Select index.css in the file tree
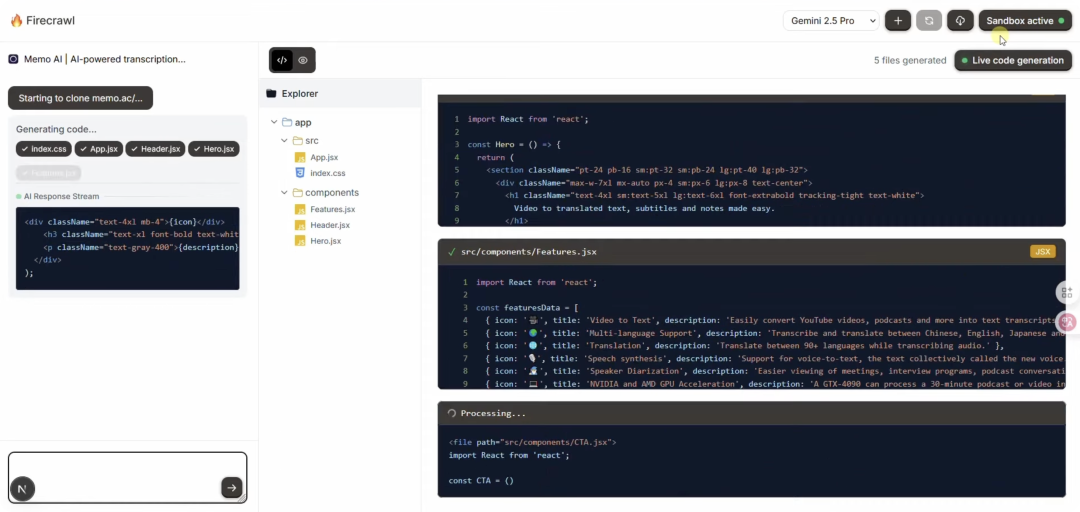 coord(327,173)
